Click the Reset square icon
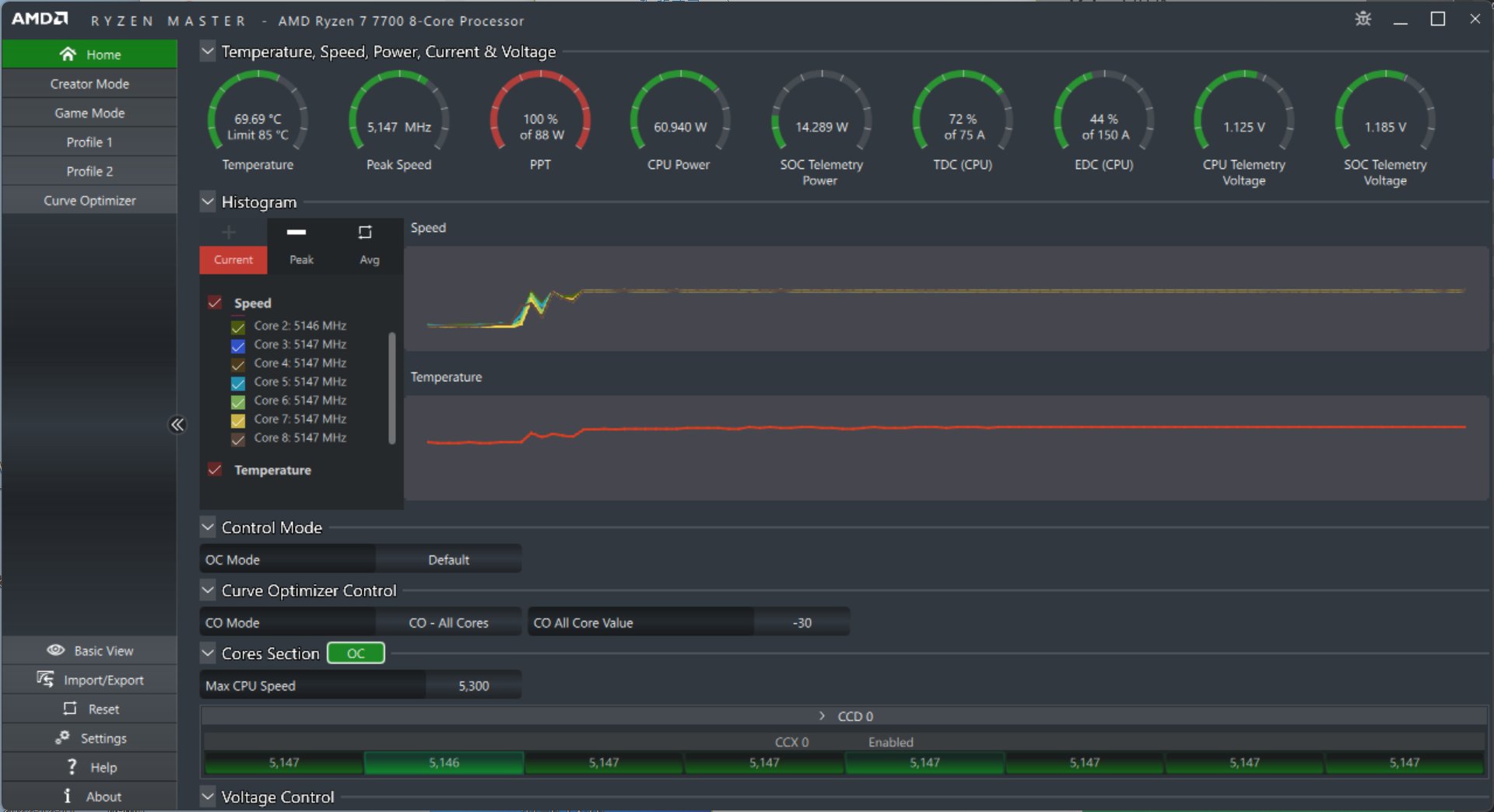 70,709
